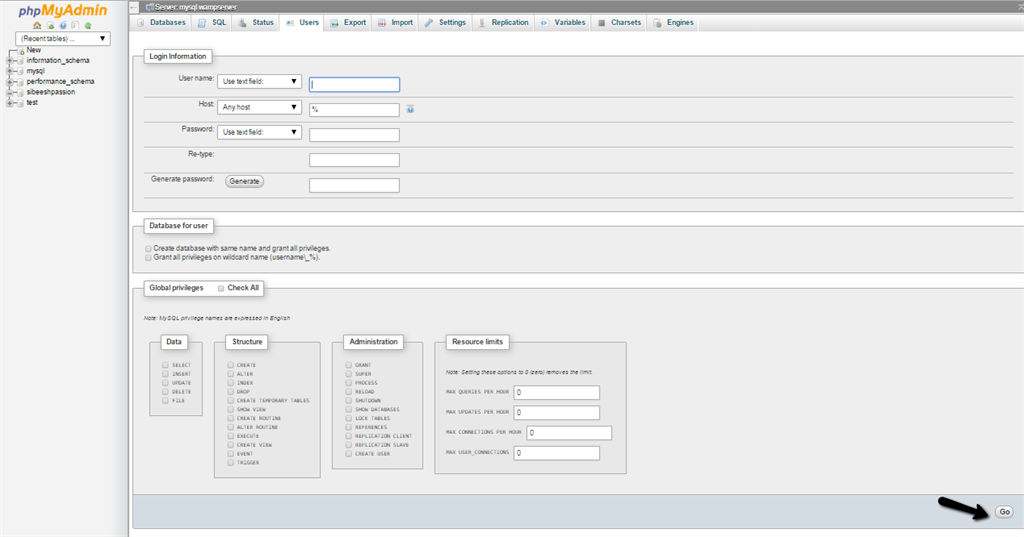Click the SQL tab's icon
Viewport: 1024px width, 537px height.
tap(202, 23)
